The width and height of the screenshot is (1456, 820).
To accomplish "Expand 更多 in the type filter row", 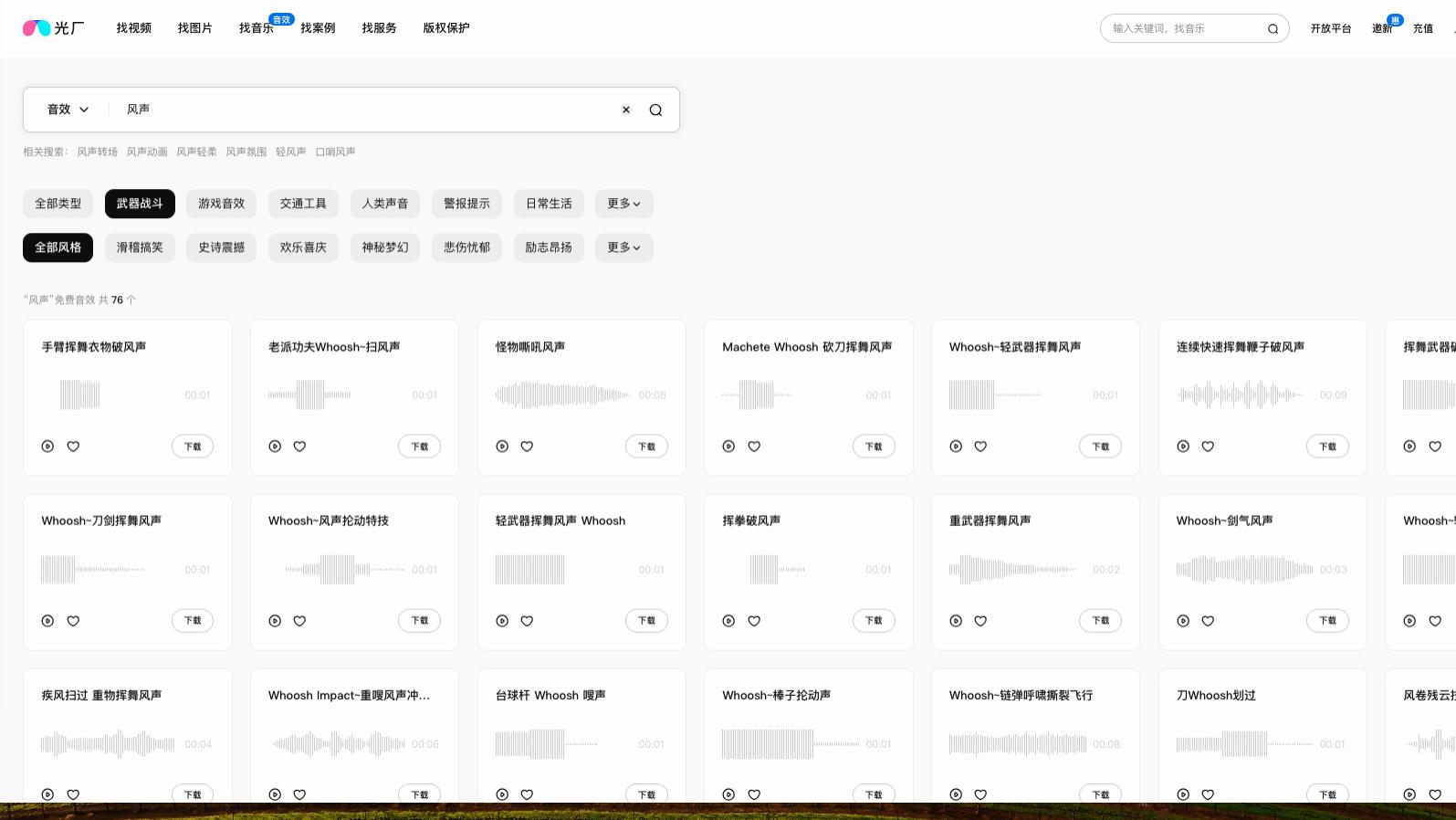I will coord(624,204).
